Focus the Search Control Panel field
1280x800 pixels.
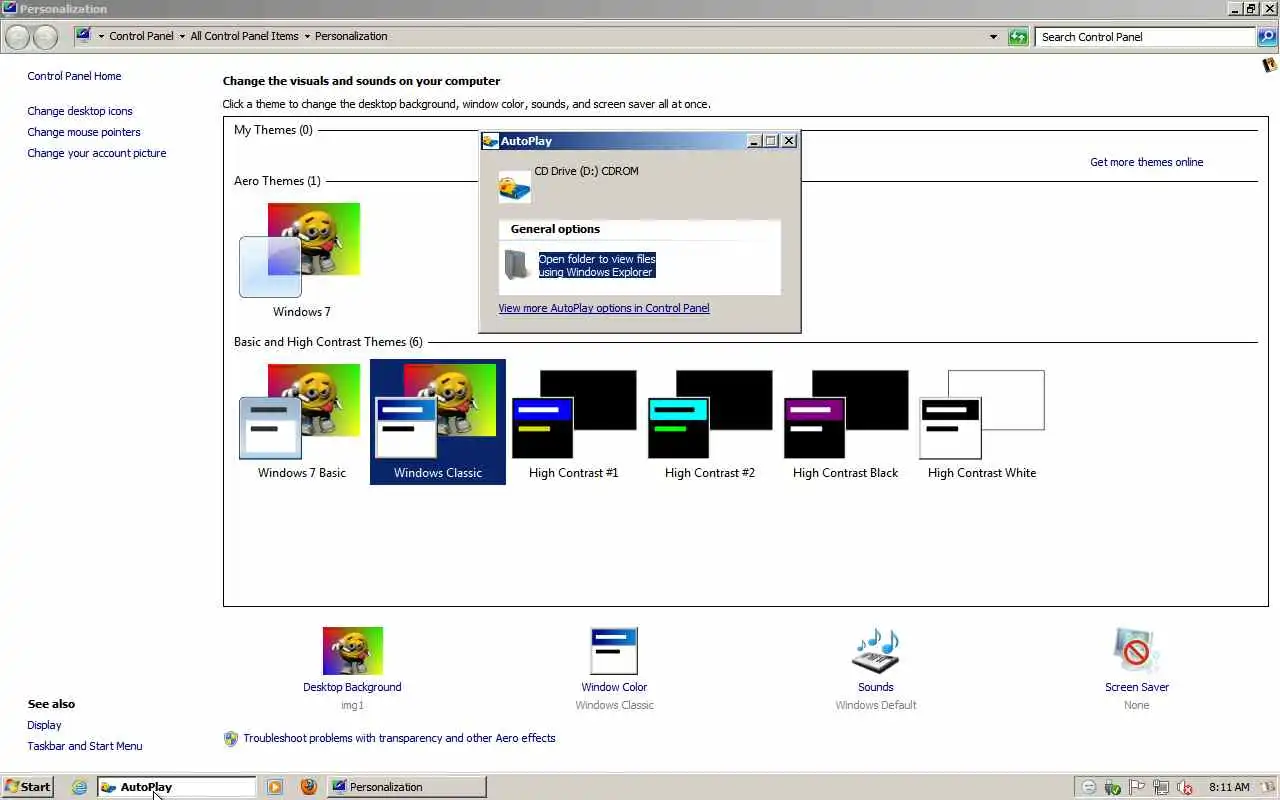click(x=1145, y=37)
